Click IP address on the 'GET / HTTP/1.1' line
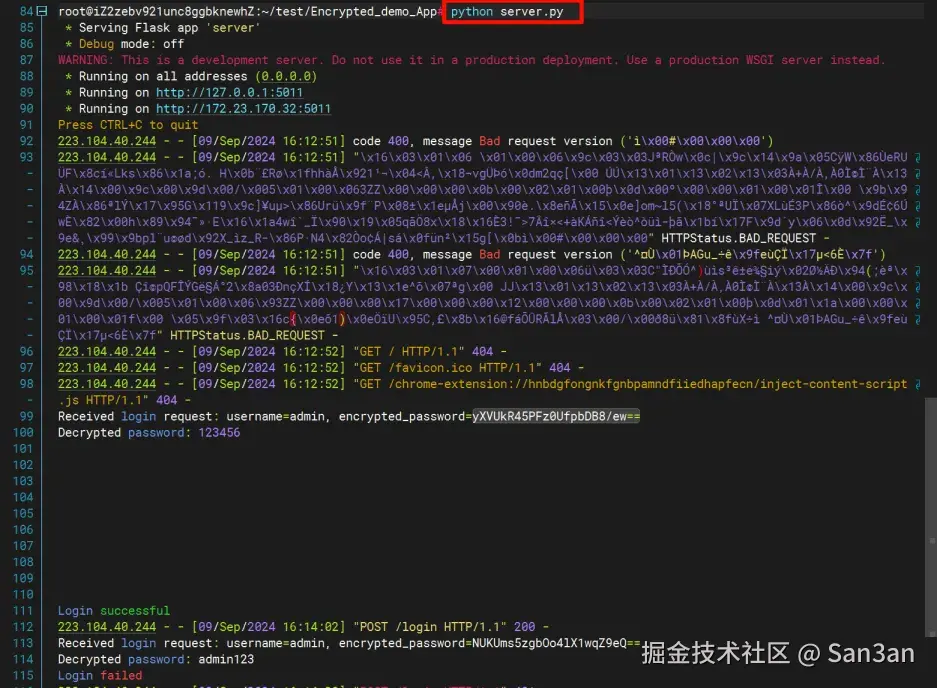937x688 pixels. tap(107, 351)
